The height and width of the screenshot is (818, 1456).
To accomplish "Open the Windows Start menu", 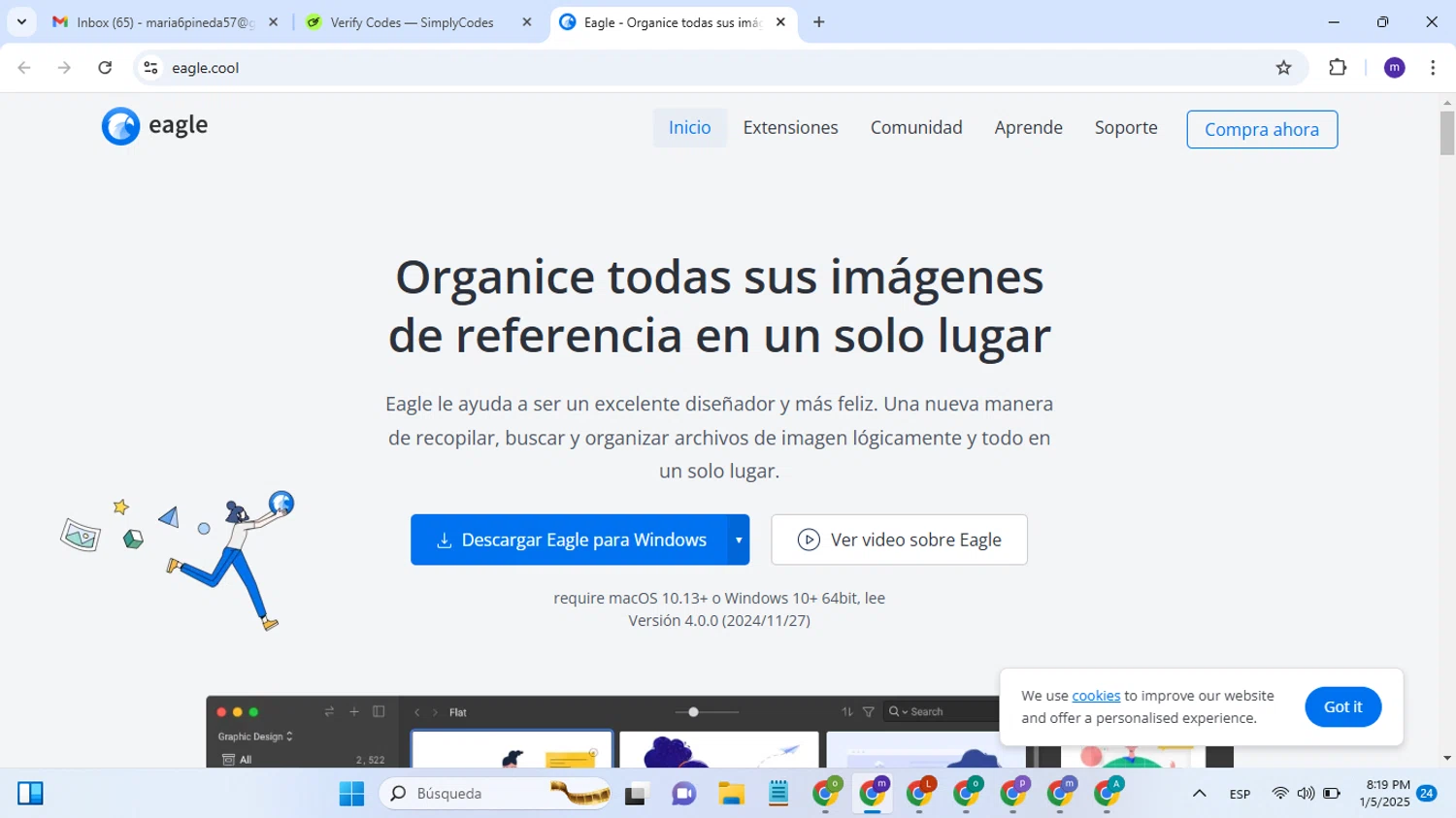I will (x=351, y=794).
